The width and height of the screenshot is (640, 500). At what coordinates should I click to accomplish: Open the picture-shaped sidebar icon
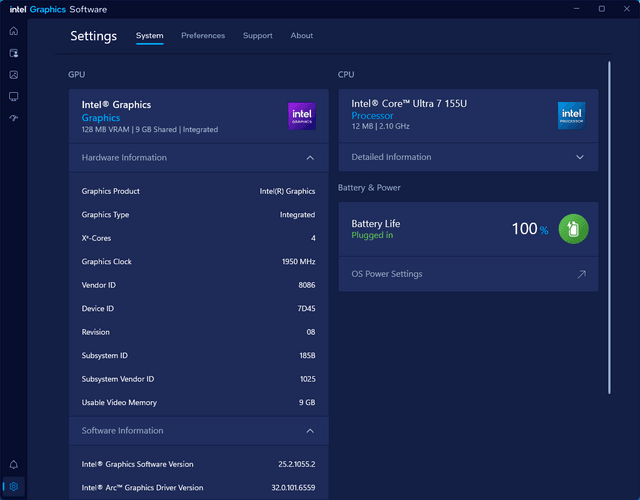pyautogui.click(x=14, y=75)
